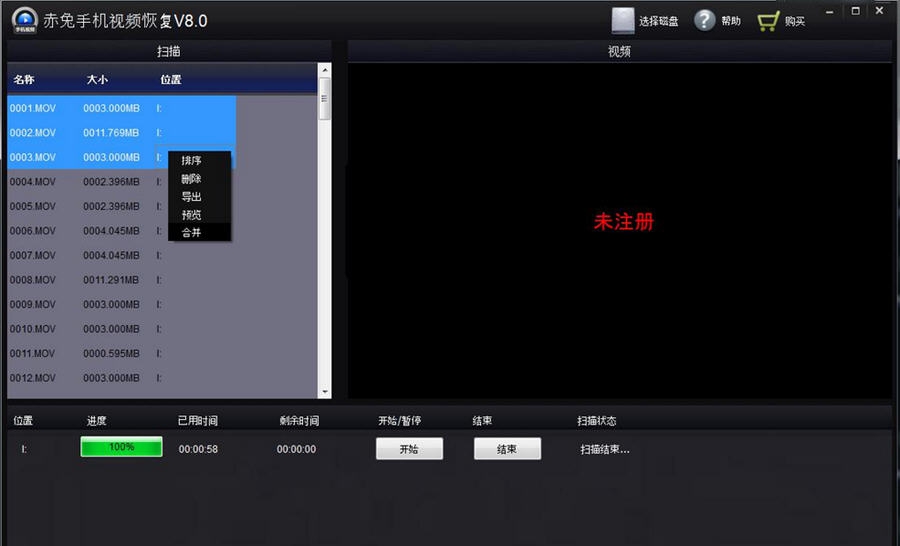
Task: Click the 结束 button
Action: [x=507, y=449]
